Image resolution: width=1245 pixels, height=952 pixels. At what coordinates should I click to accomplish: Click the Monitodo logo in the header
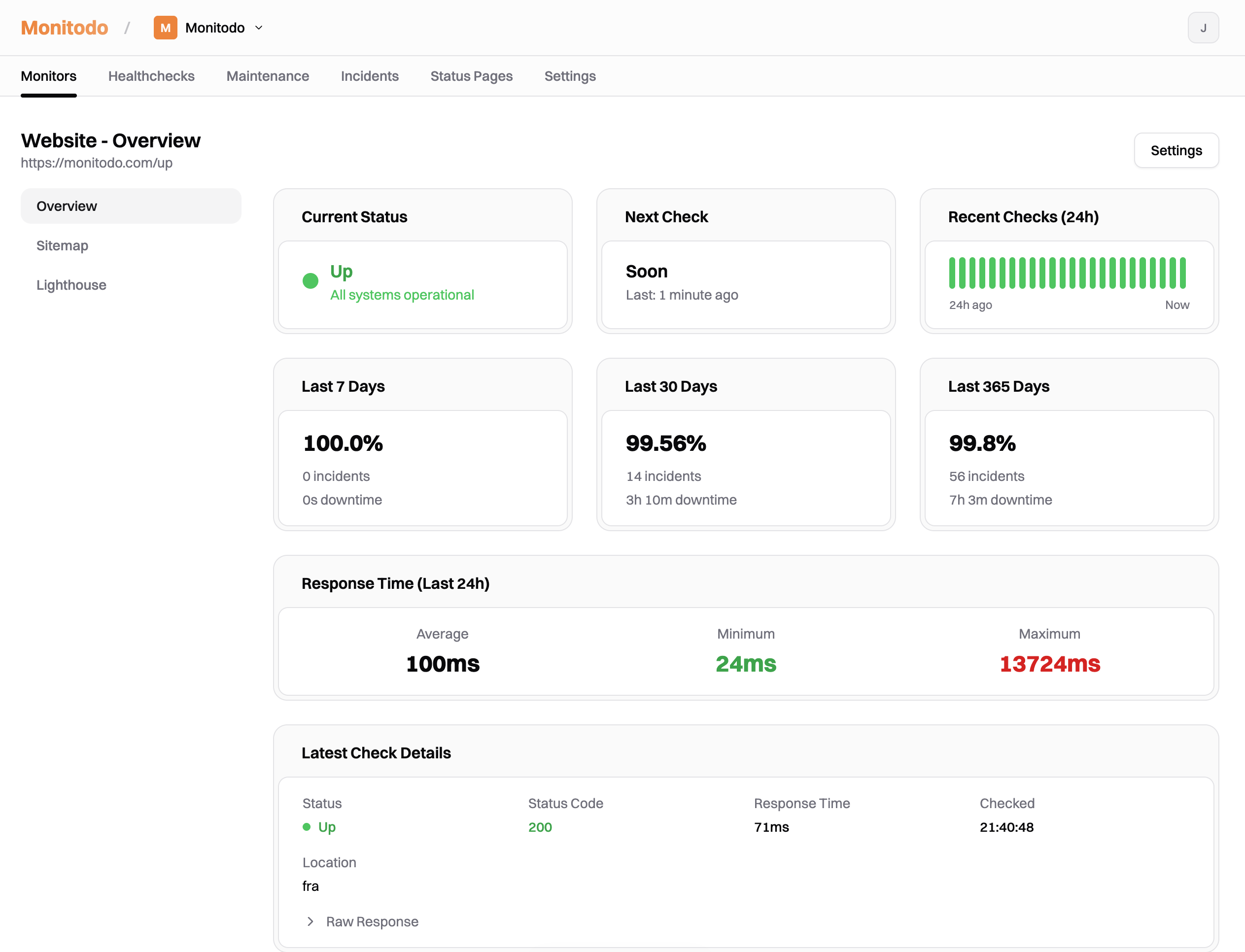[x=64, y=27]
